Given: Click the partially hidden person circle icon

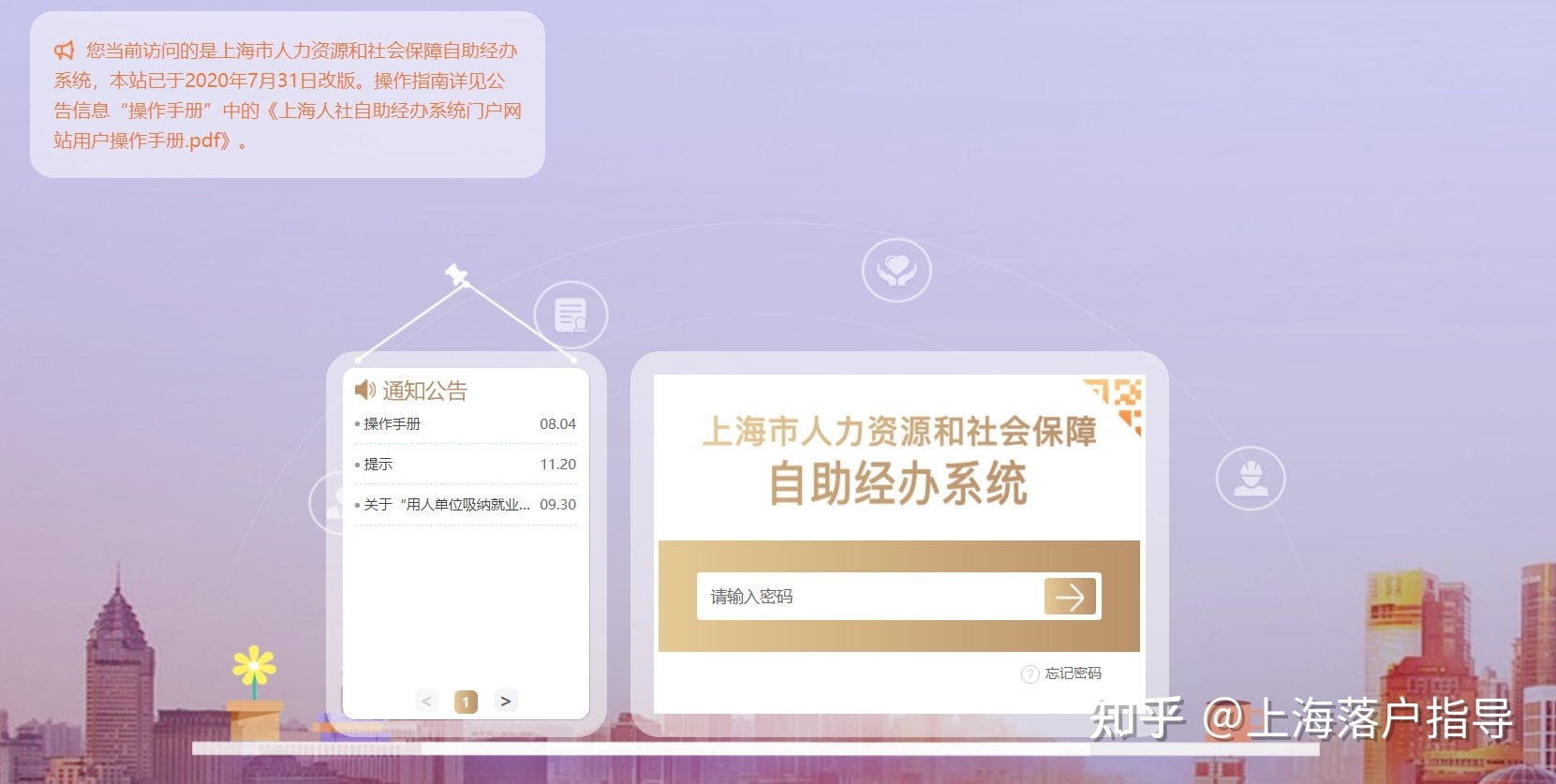Looking at the screenshot, I should (328, 503).
